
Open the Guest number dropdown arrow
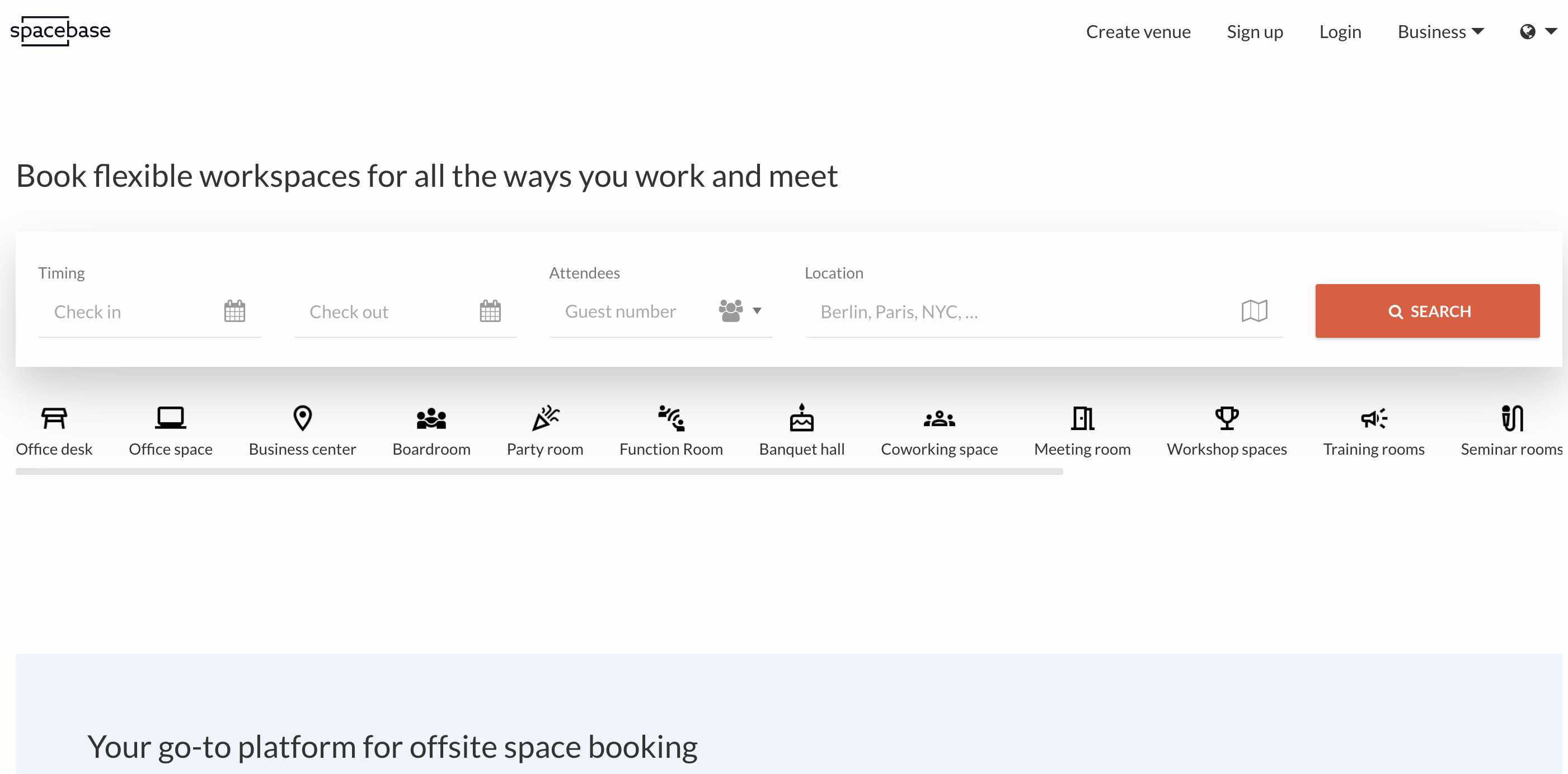[757, 311]
